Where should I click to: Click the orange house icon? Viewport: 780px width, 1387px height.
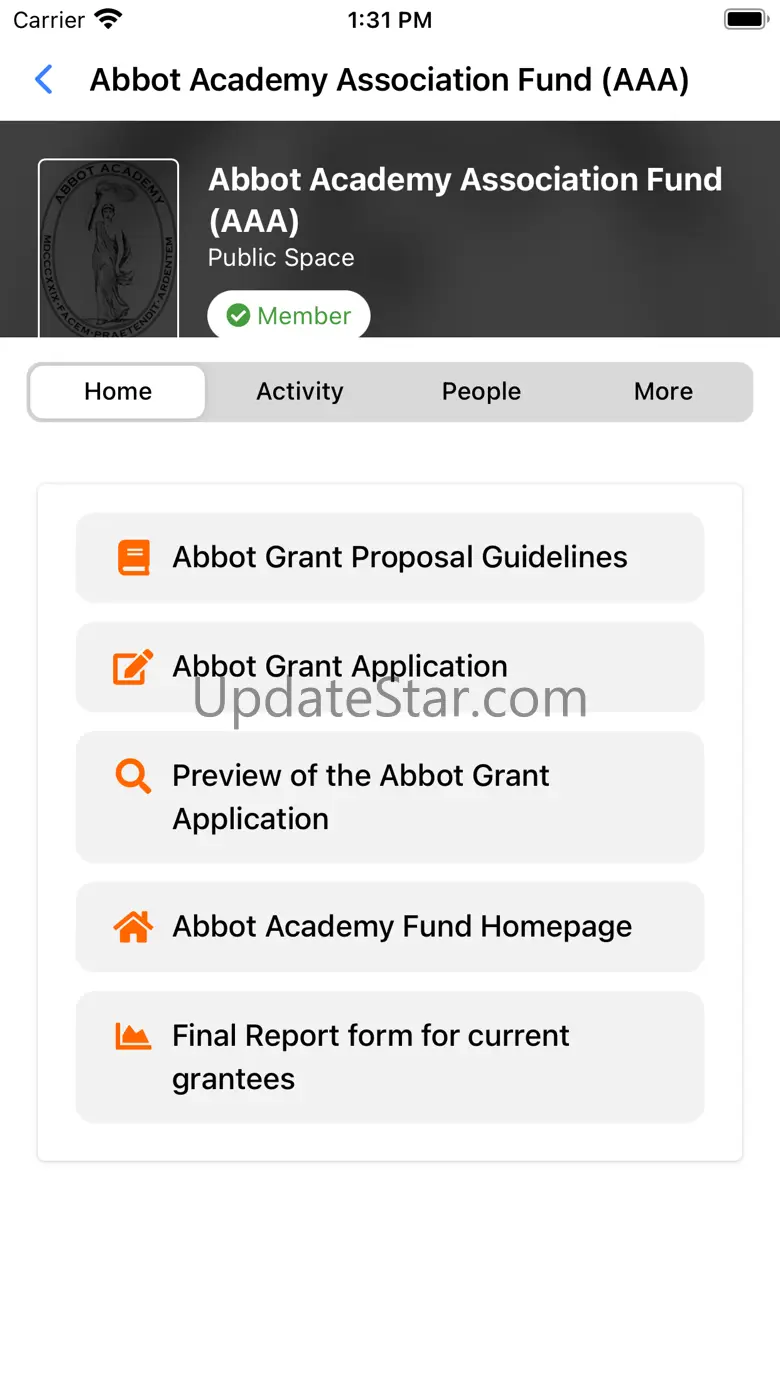coord(133,927)
